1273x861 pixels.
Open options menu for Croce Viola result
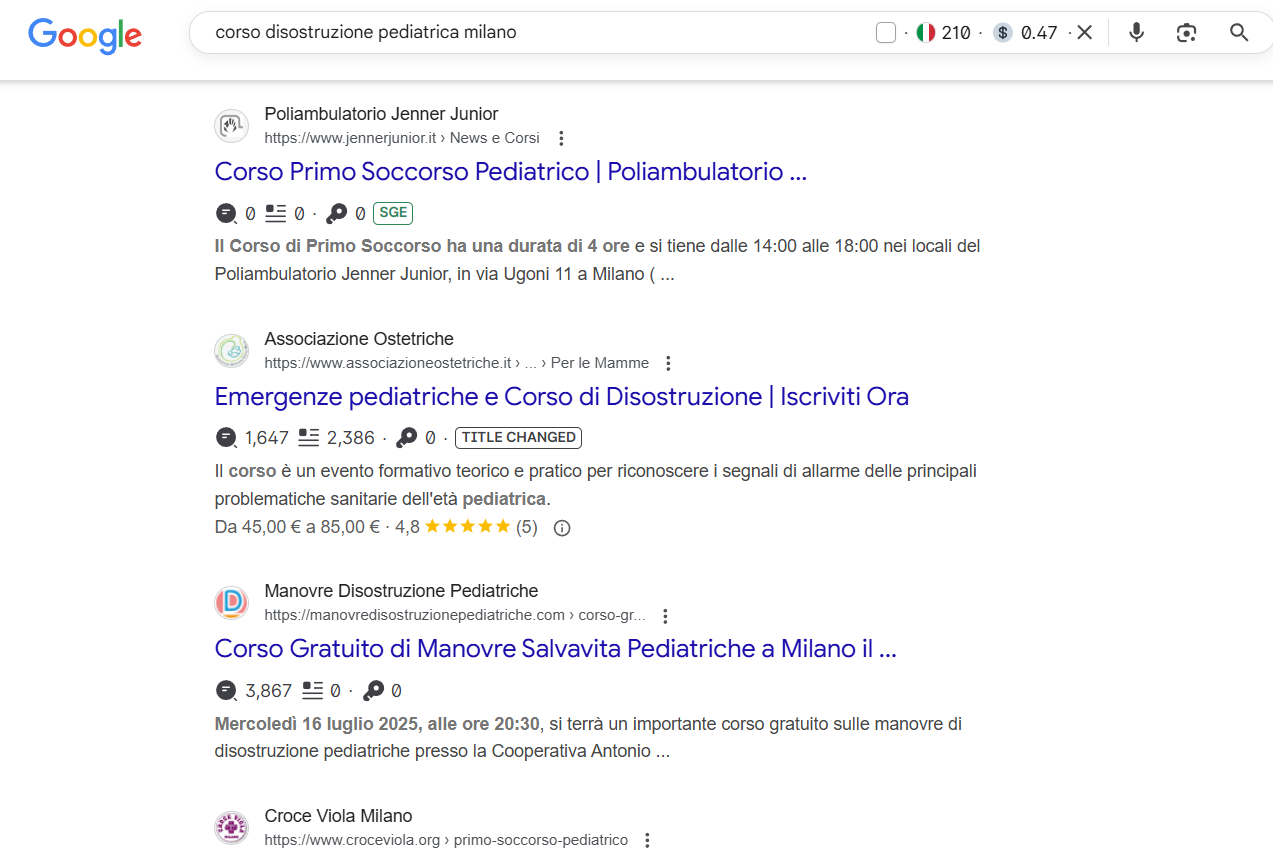click(x=647, y=840)
